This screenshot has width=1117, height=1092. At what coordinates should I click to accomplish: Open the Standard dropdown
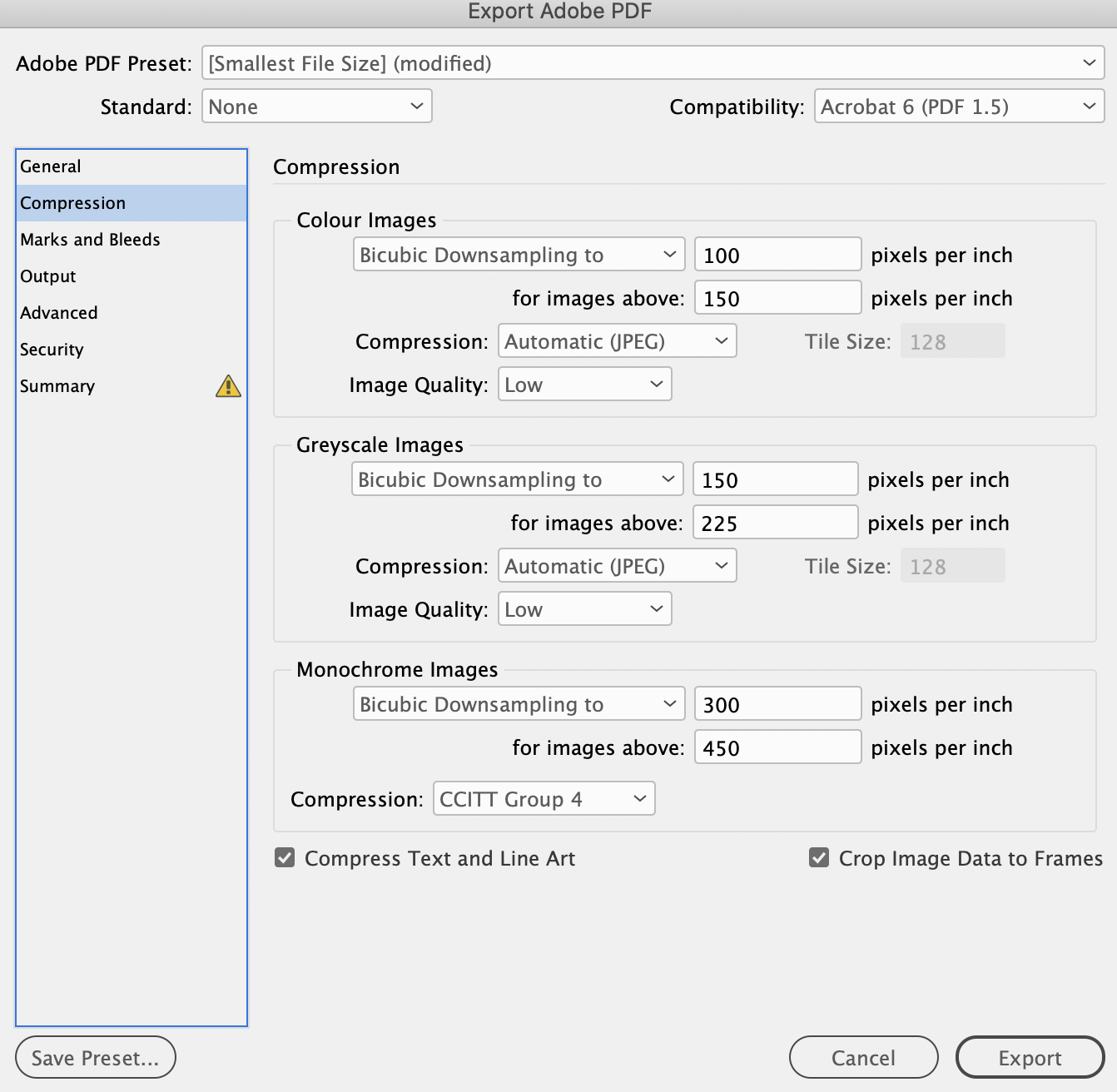coord(316,106)
